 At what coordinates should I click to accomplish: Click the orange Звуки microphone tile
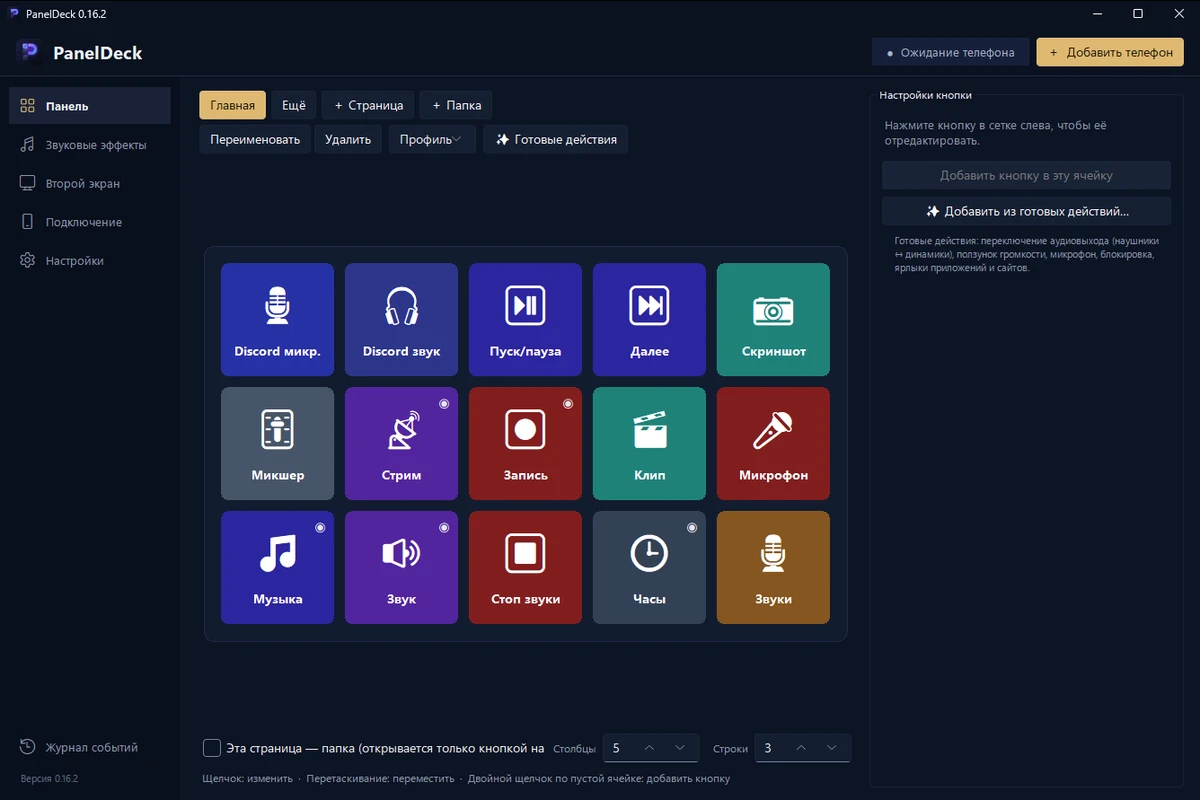pos(773,567)
